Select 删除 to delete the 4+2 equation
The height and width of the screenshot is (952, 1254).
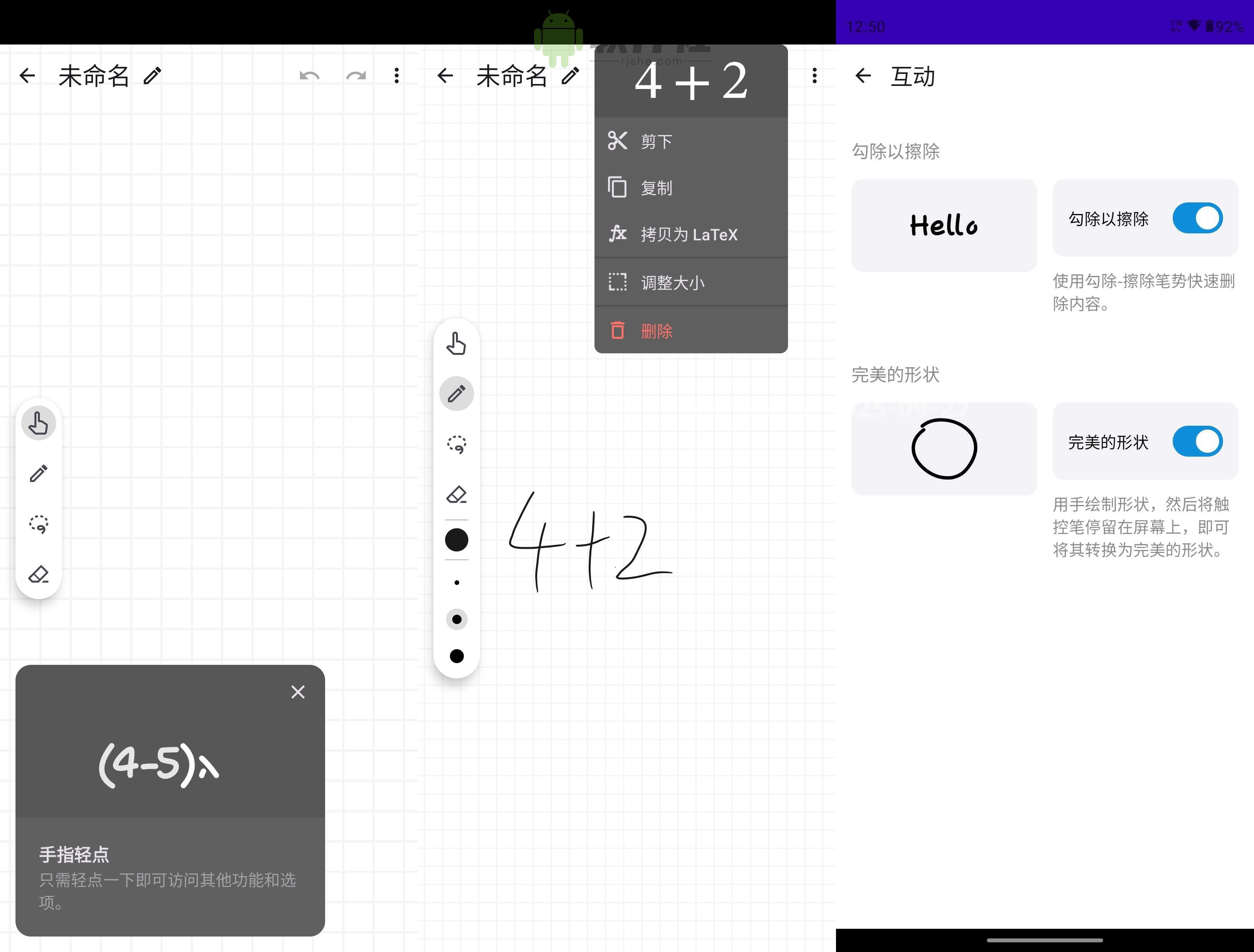pyautogui.click(x=655, y=330)
